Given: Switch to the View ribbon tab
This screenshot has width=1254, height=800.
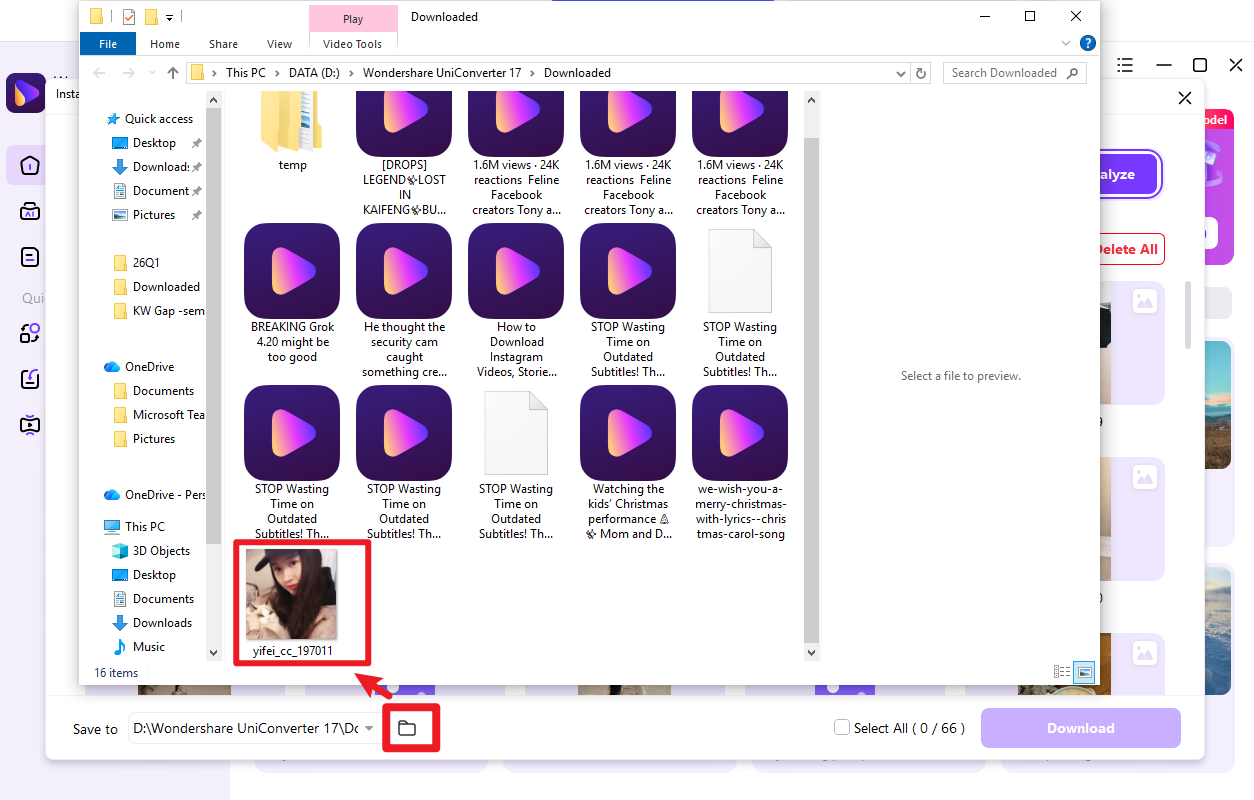Looking at the screenshot, I should click(x=279, y=43).
